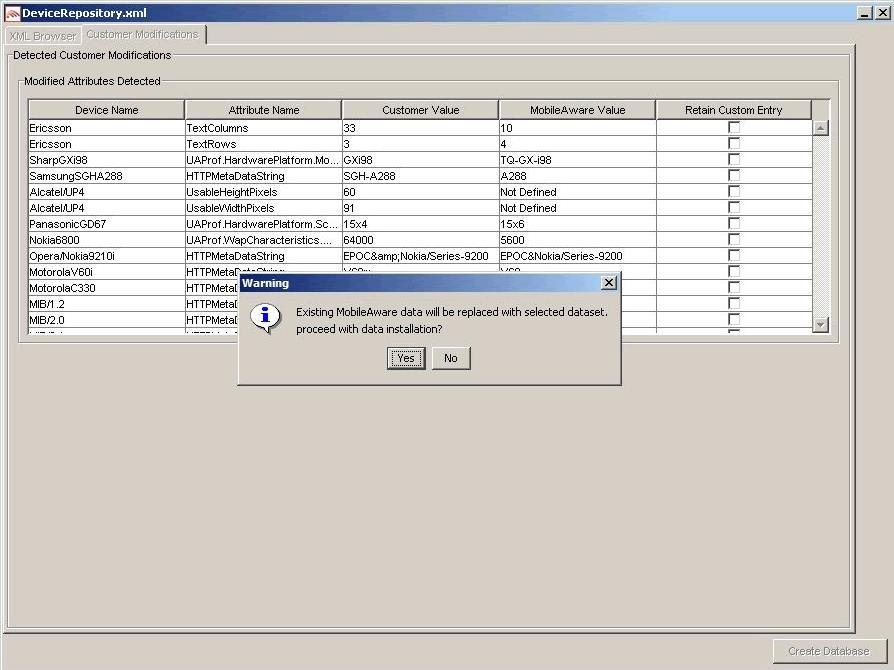Click the TextRows attribute cell
Screen dimensions: 894x670
tap(263, 144)
